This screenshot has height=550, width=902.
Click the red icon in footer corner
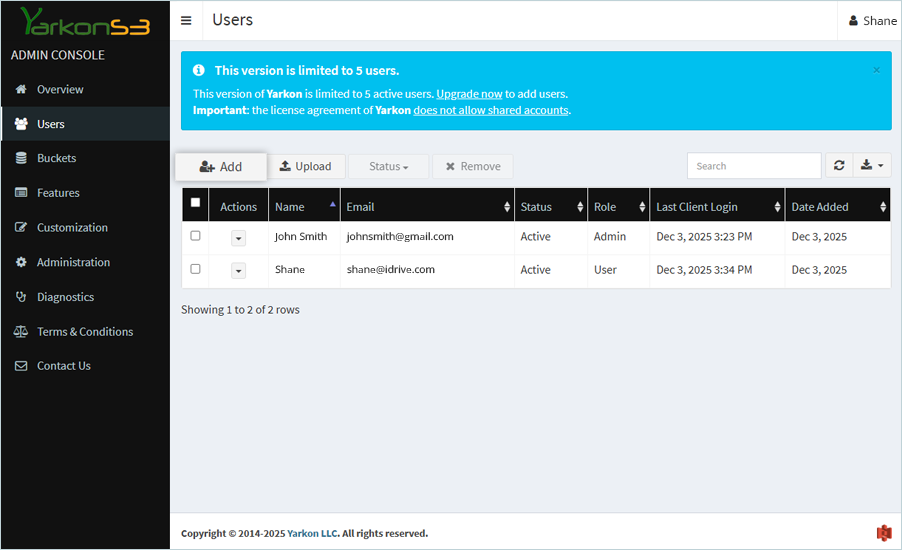pyautogui.click(x=883, y=533)
